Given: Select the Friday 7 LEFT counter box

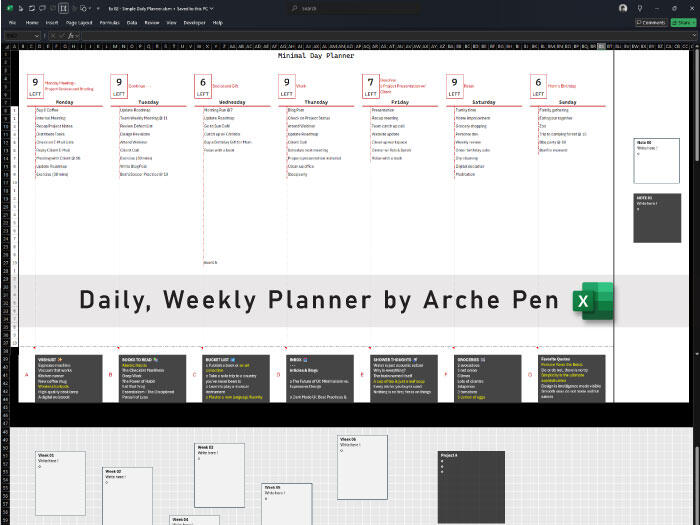Looking at the screenshot, I should pyautogui.click(x=370, y=87).
